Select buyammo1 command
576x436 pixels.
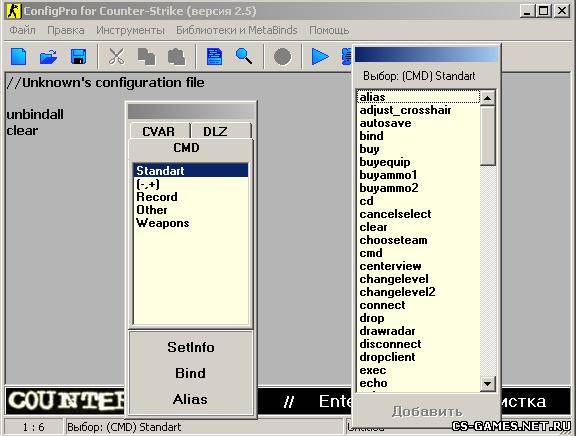click(x=418, y=175)
